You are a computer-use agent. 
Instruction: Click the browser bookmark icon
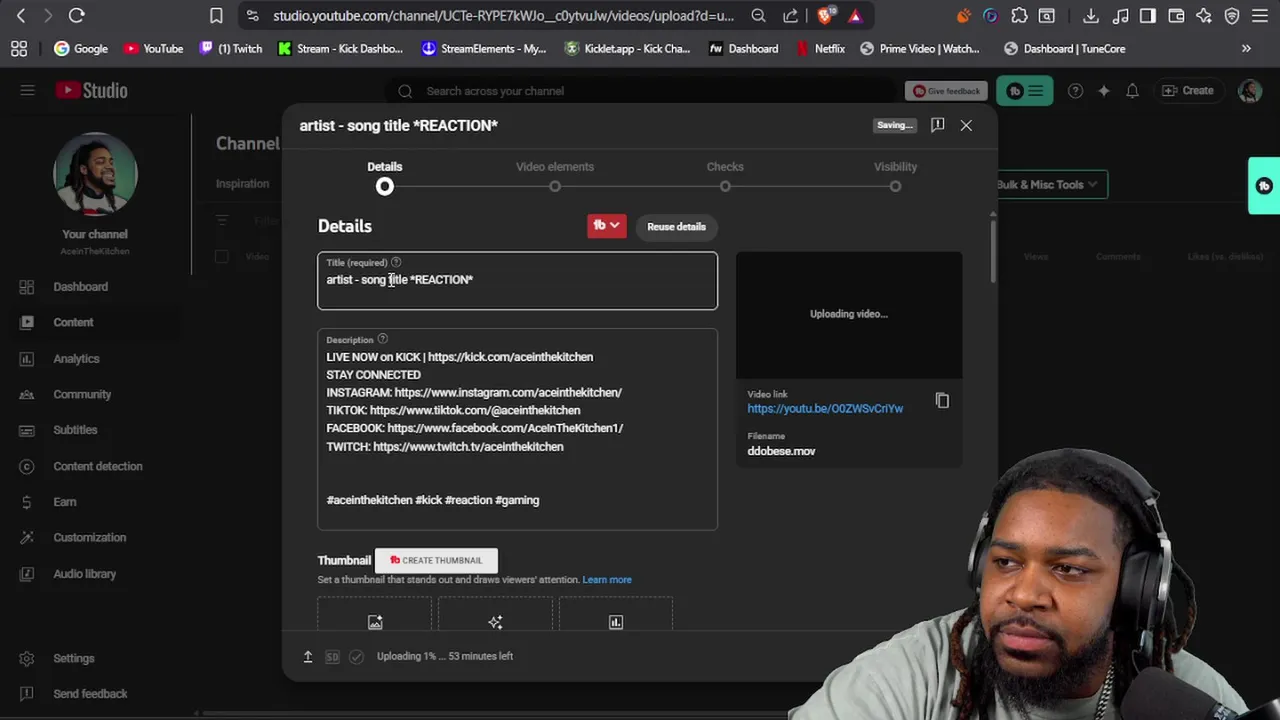(216, 15)
